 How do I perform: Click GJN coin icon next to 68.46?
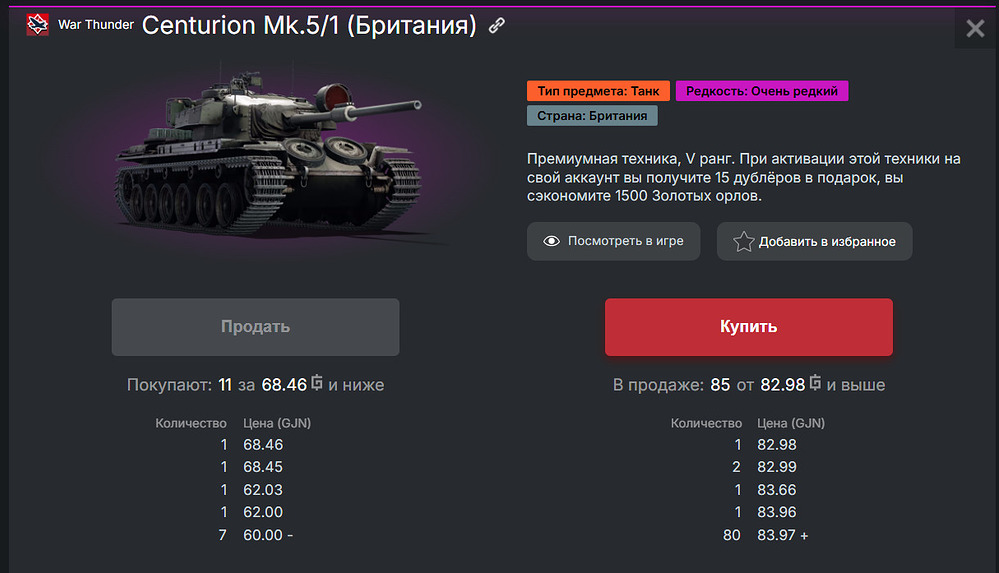click(x=316, y=383)
